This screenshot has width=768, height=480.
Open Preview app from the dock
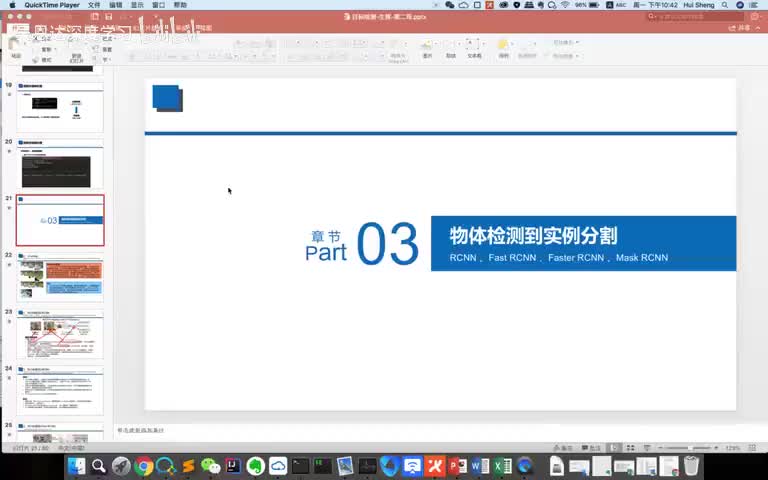pos(345,466)
